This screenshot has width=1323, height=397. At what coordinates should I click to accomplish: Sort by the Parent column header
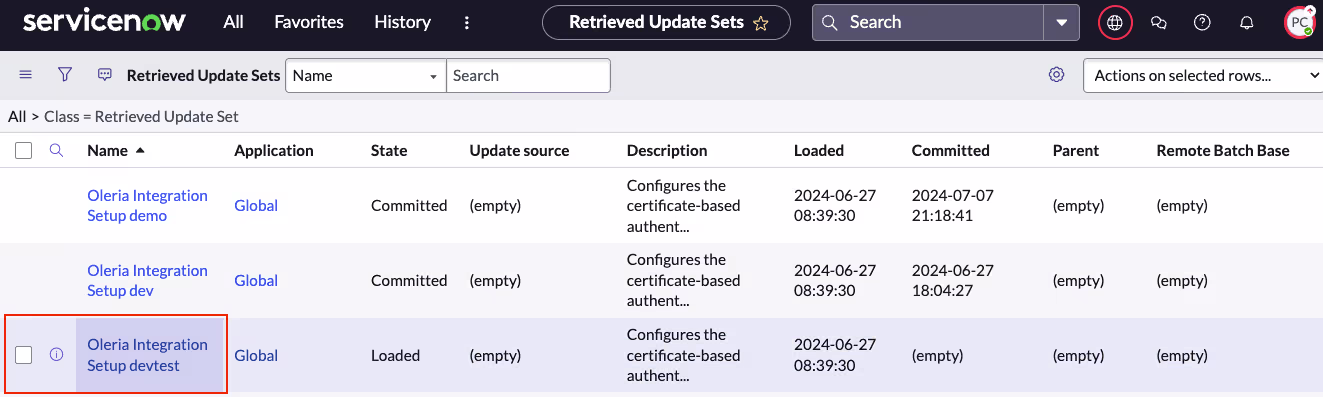click(1076, 151)
